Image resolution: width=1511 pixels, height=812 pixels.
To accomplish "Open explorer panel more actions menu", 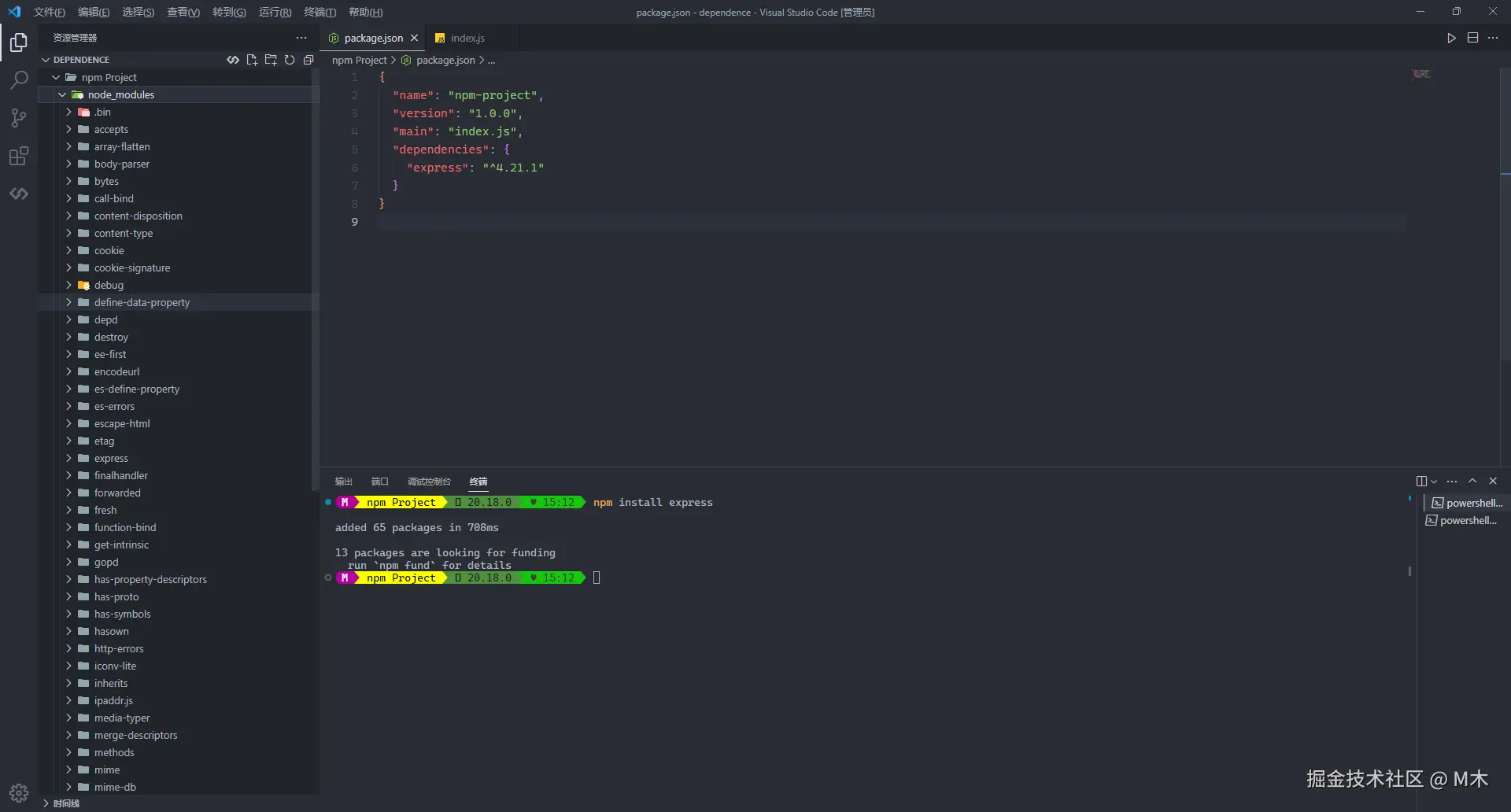I will tap(301, 38).
